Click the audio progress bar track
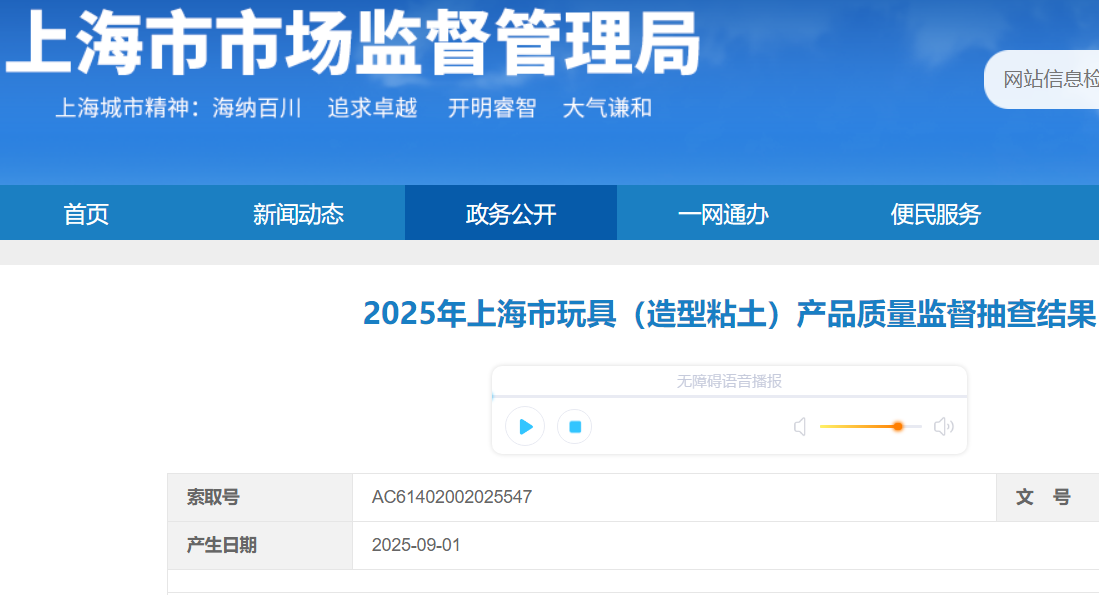This screenshot has width=1099, height=595. (x=729, y=397)
